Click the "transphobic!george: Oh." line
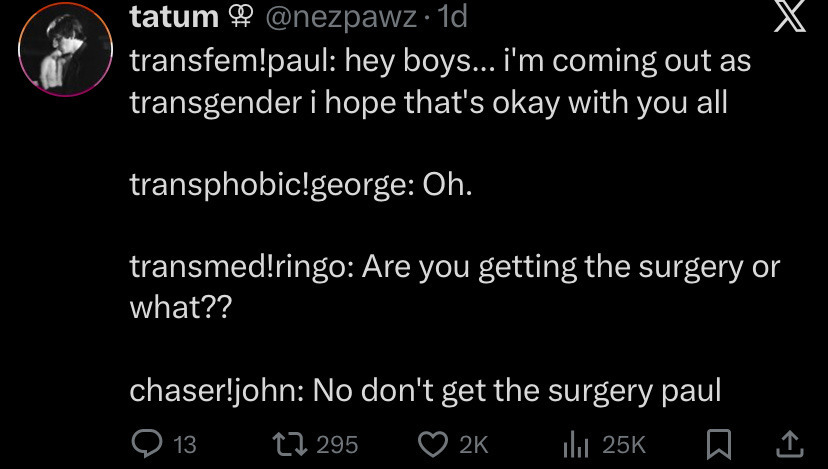Image resolution: width=828 pixels, height=469 pixels. (299, 185)
